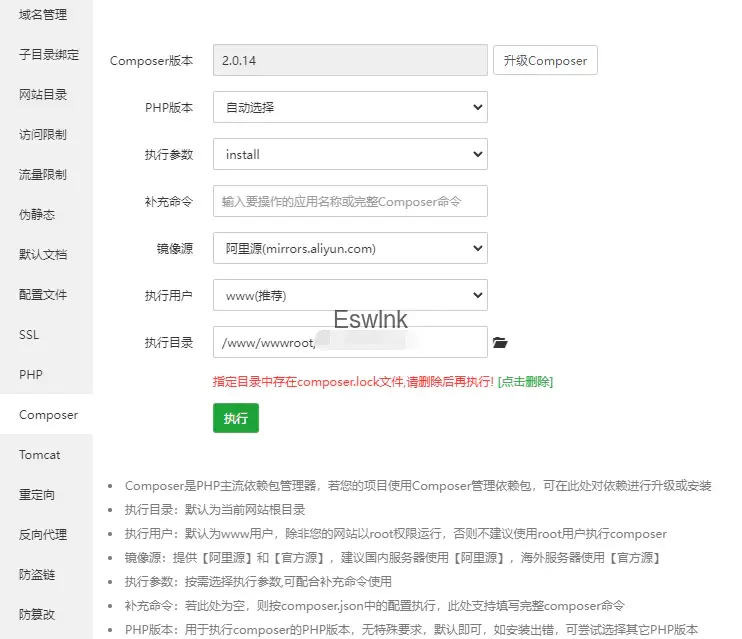Expand the 执行用户 www dropdown
The height and width of the screenshot is (639, 742).
tap(349, 296)
